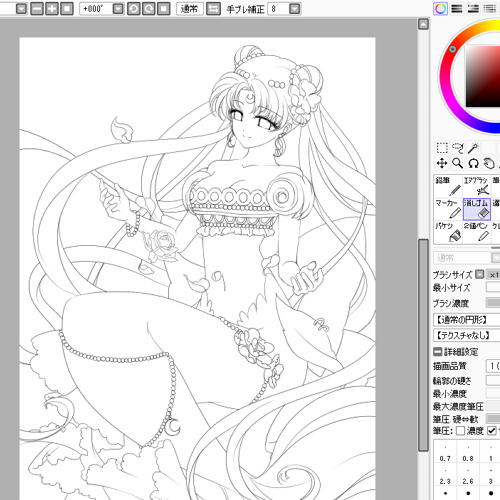The width and height of the screenshot is (500, 500).
Task: Click the 輪郭の硬さ edge hardness slider
Action: (493, 380)
